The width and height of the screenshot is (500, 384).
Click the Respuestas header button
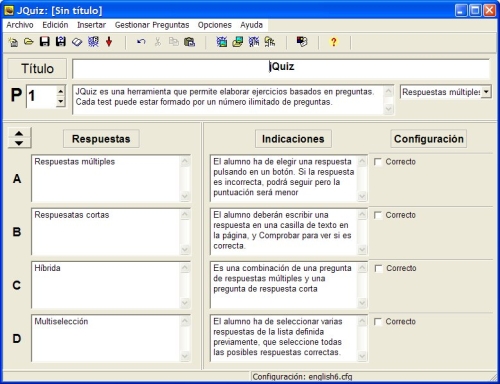pyautogui.click(x=101, y=139)
